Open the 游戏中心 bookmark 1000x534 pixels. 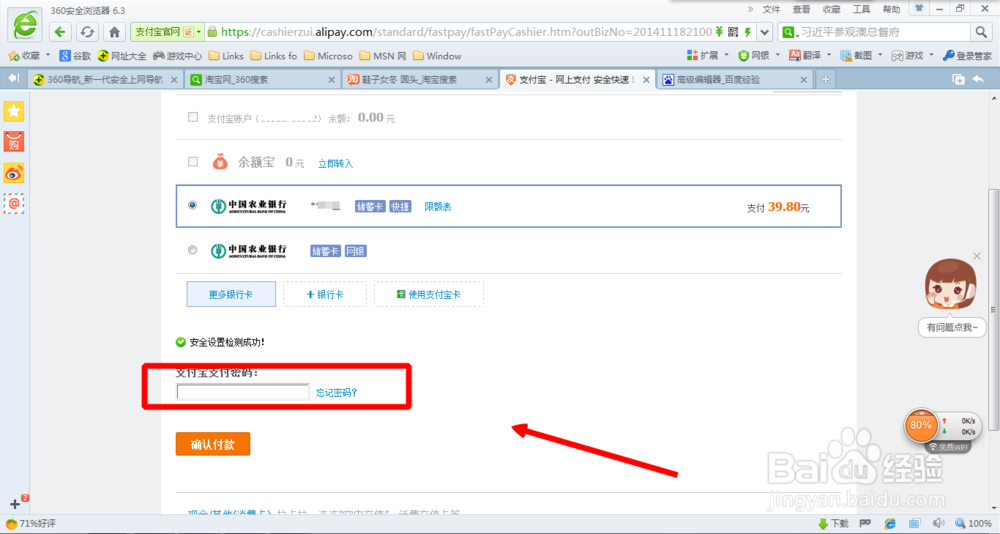[177, 56]
